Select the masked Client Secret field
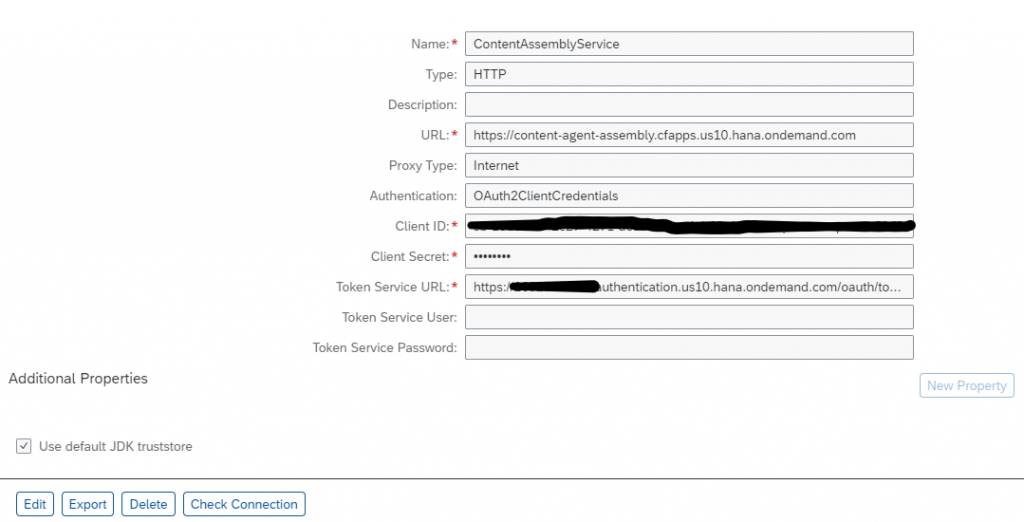Screen dimensions: 1024x522 click(x=689, y=256)
